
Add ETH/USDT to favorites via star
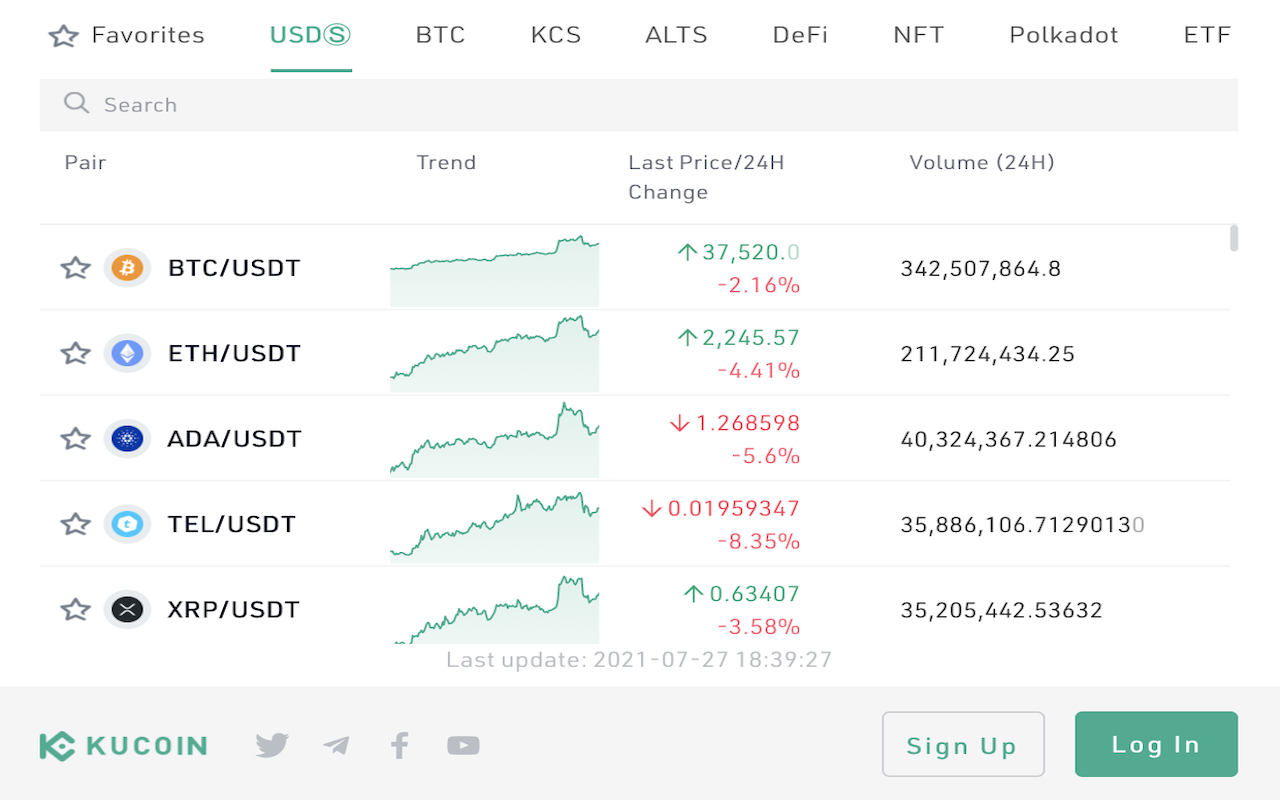point(75,353)
